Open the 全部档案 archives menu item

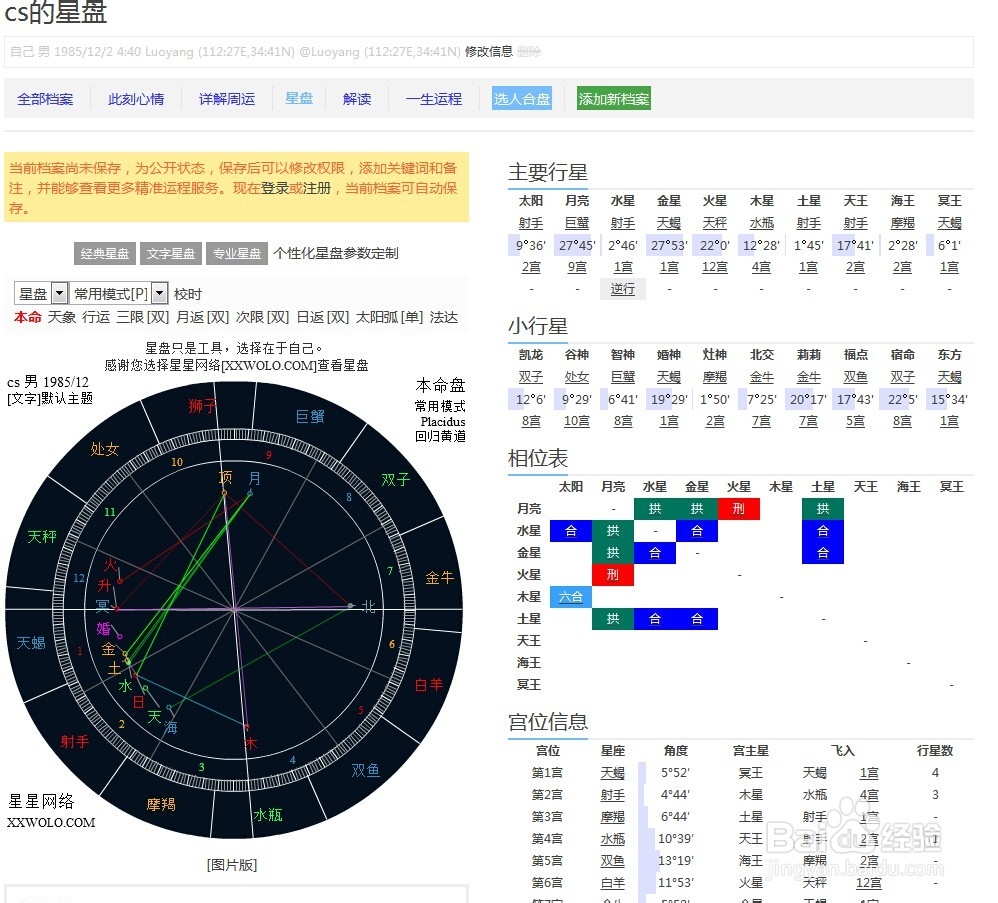point(45,99)
